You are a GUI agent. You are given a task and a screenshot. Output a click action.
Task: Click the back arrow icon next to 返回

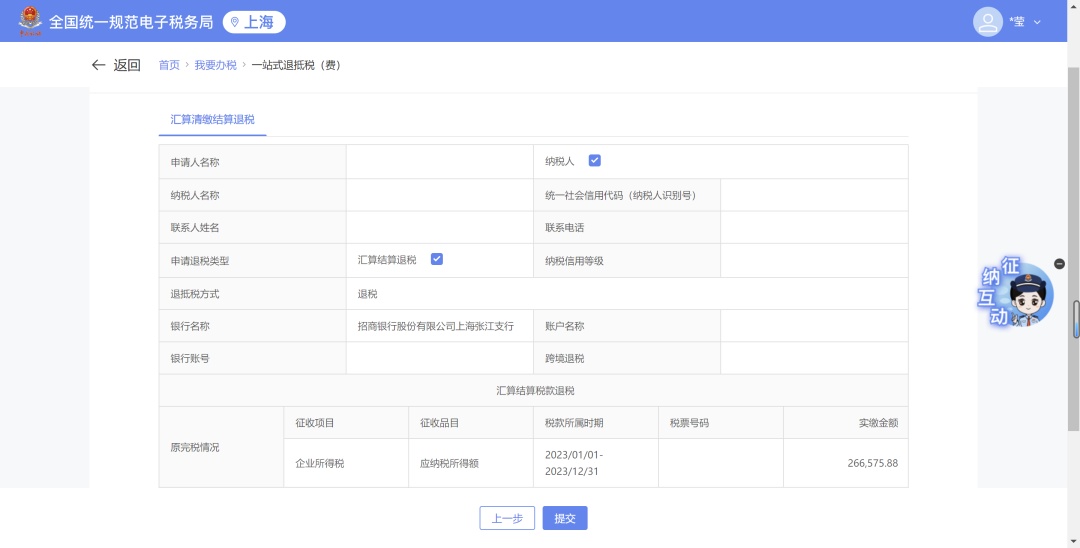[98, 65]
